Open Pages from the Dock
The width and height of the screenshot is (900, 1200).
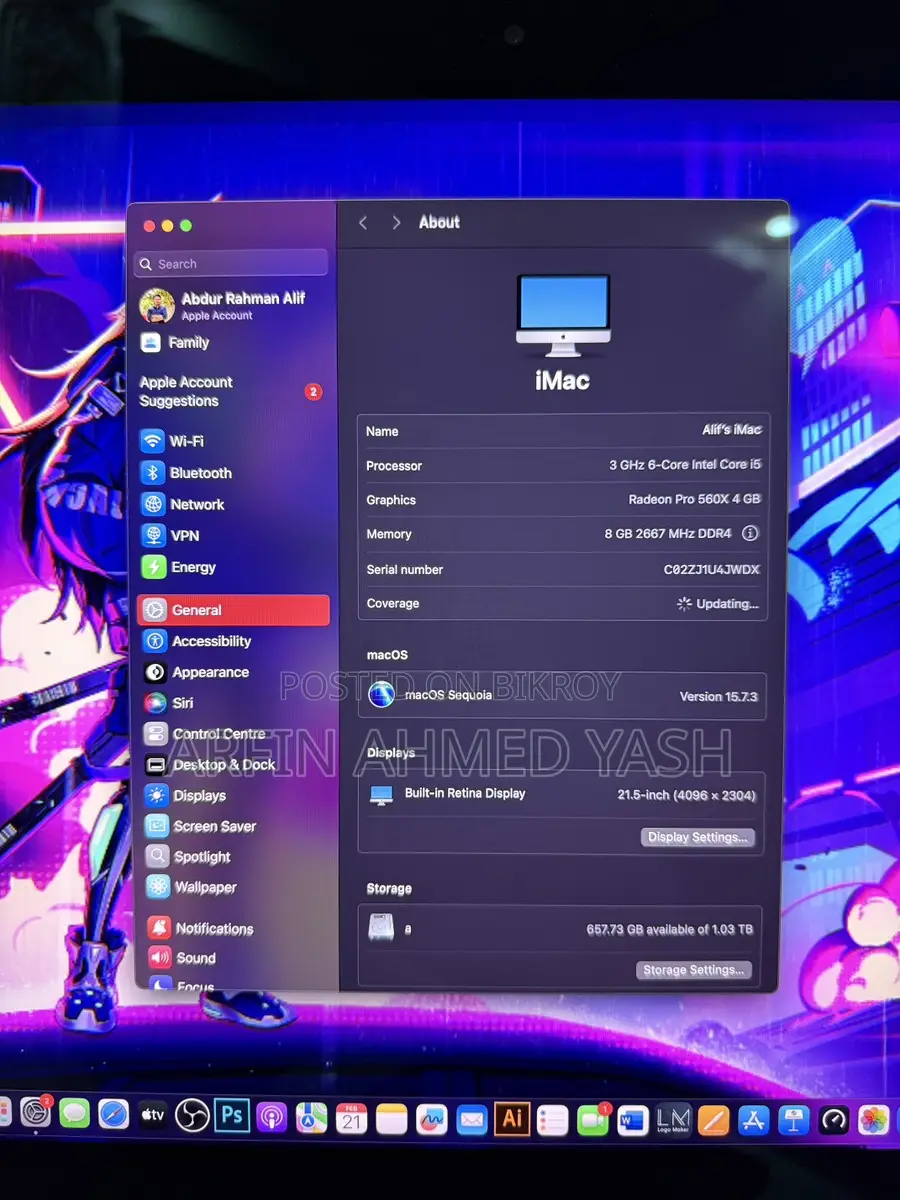[713, 1120]
